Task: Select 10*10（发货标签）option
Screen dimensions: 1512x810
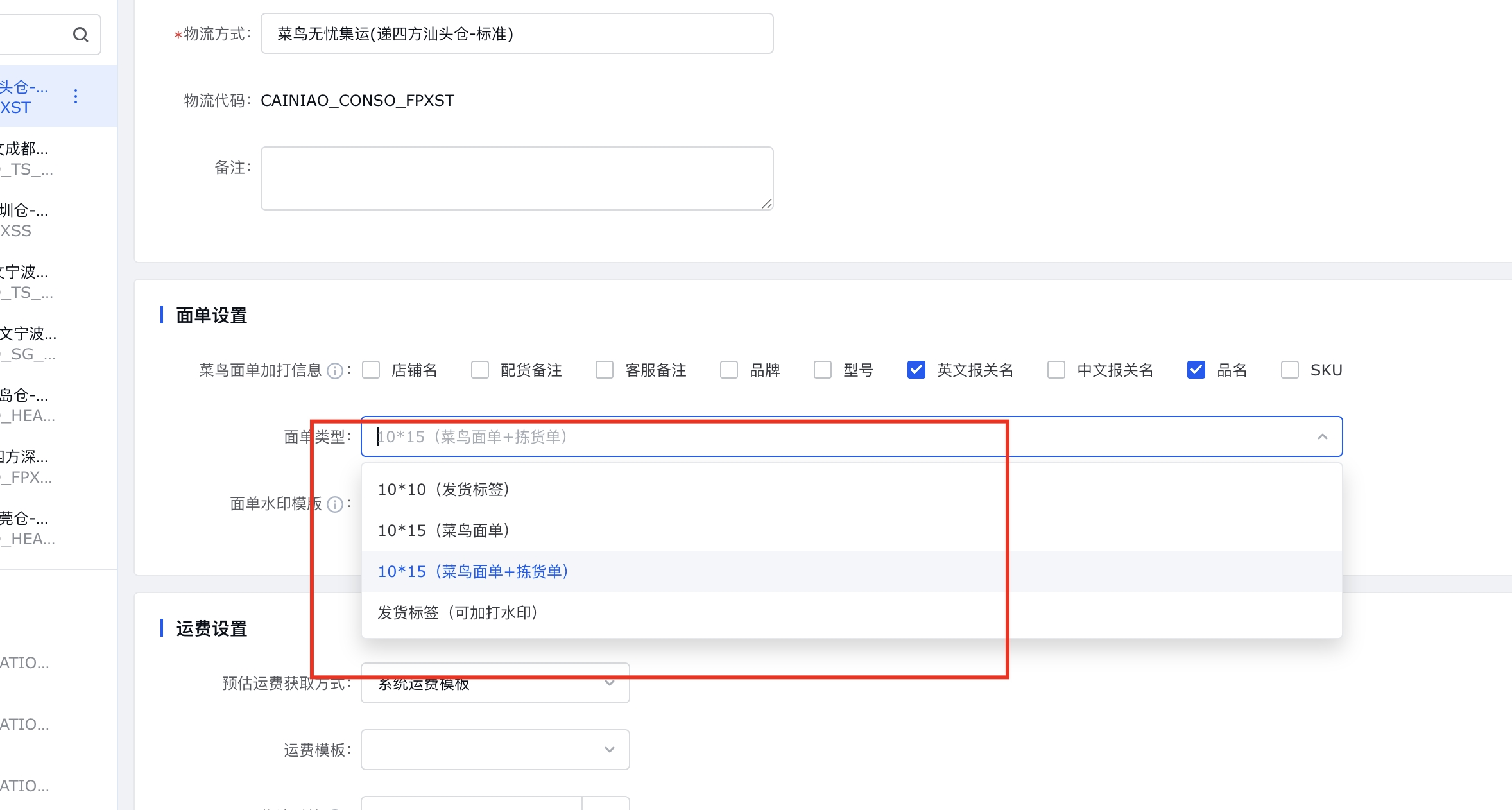Action: click(852, 490)
